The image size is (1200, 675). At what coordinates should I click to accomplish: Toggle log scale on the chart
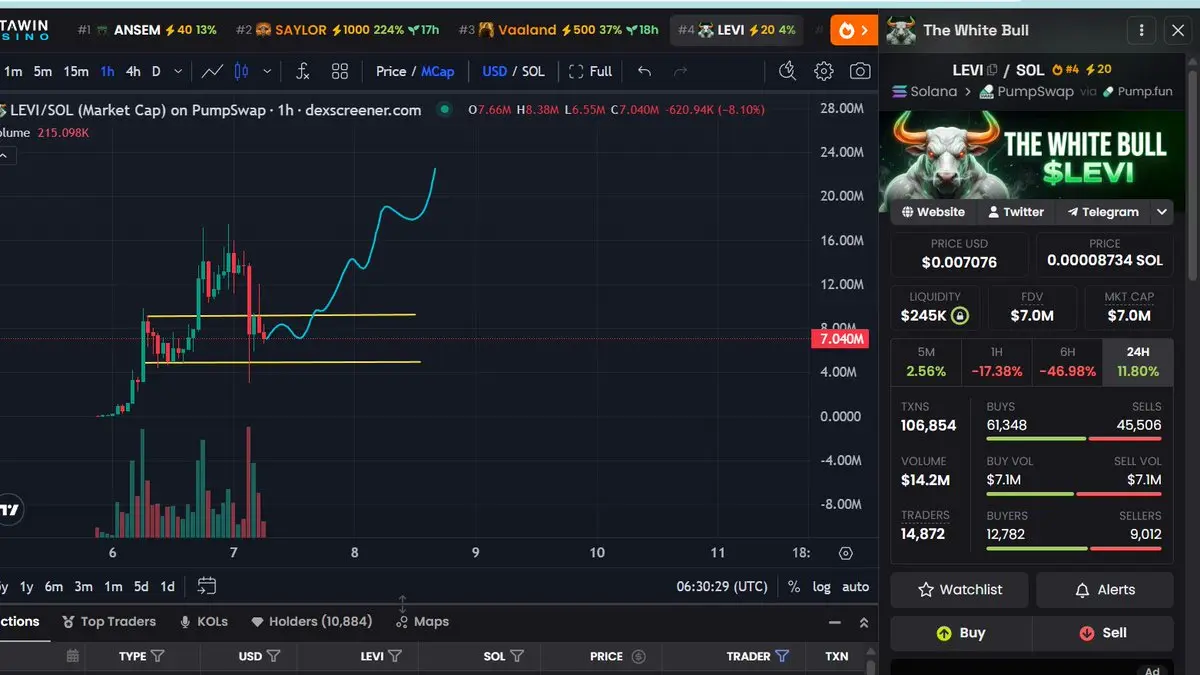822,587
